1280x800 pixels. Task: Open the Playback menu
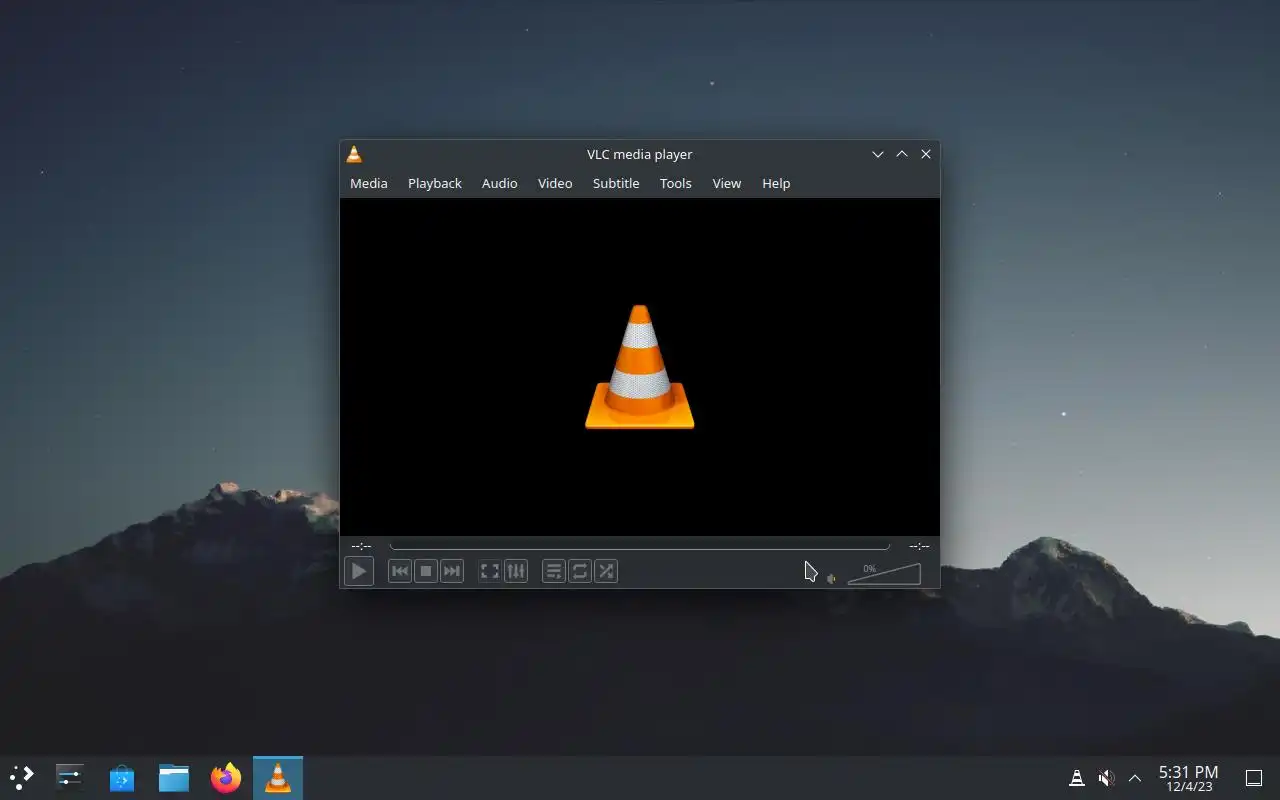click(435, 183)
